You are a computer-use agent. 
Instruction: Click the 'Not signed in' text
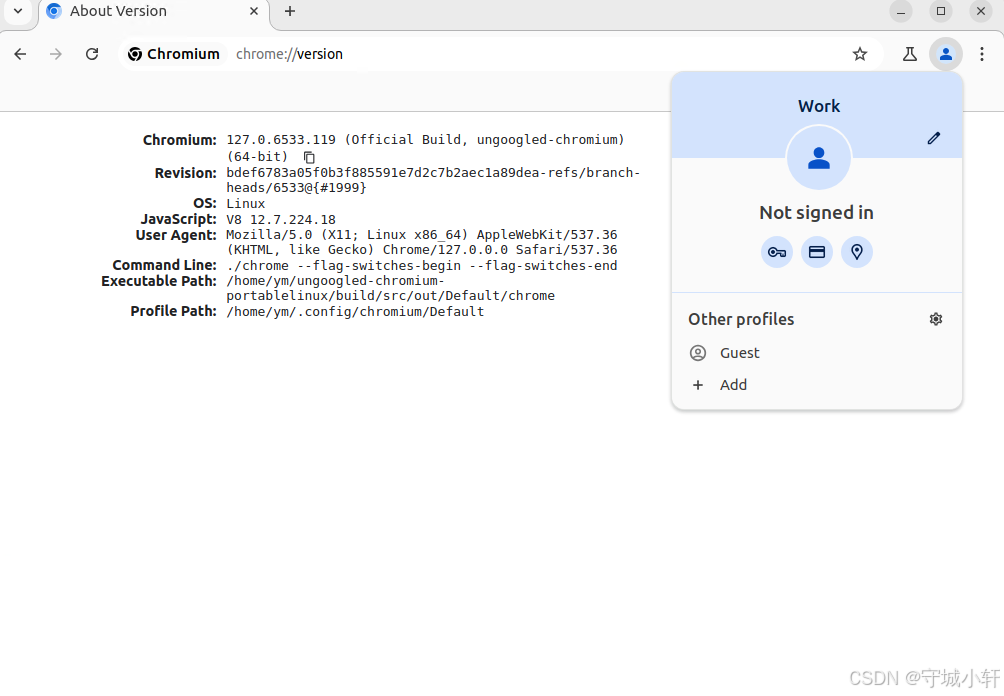pyautogui.click(x=816, y=213)
